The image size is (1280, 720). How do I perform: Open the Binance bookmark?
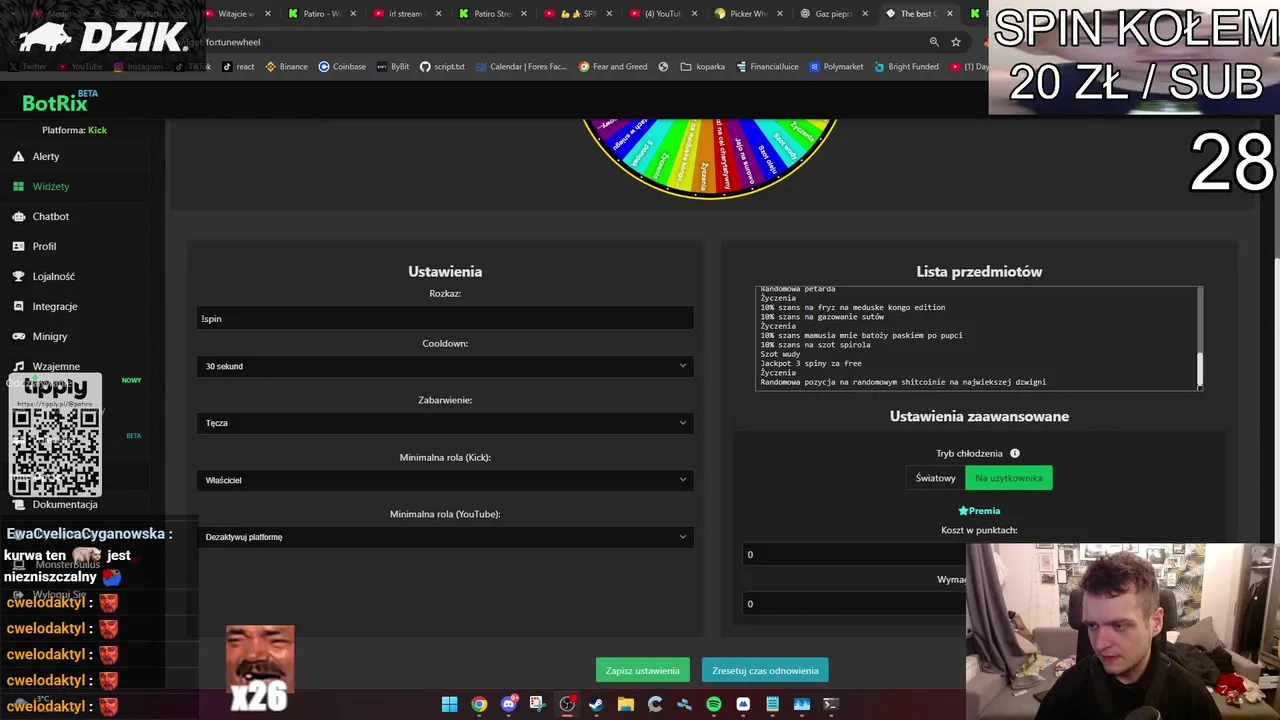(x=286, y=67)
